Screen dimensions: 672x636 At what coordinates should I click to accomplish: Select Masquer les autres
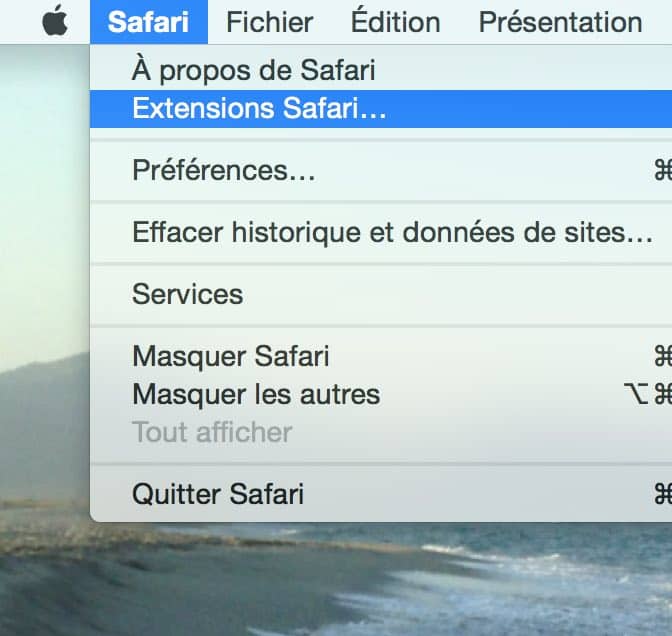point(381,394)
